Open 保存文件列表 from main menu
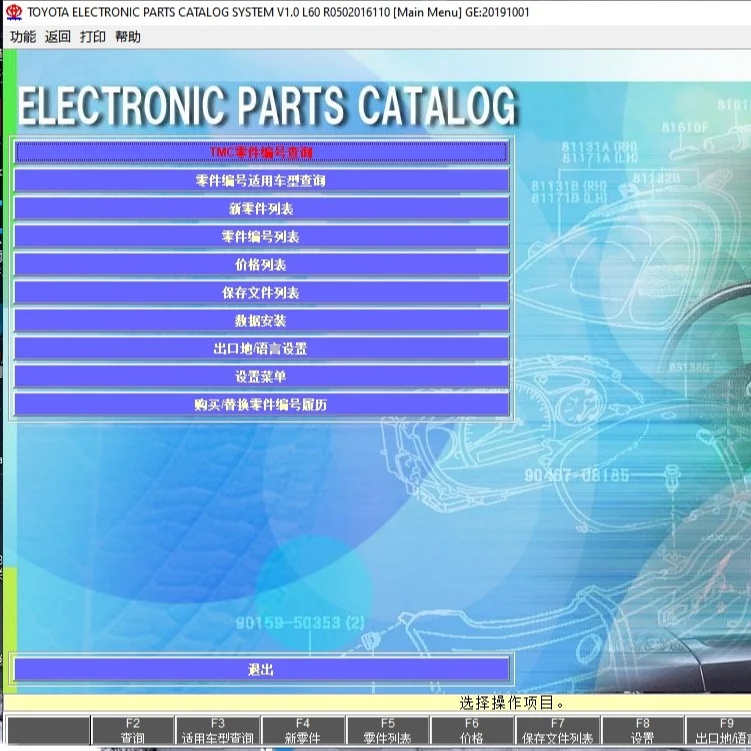 click(x=261, y=293)
